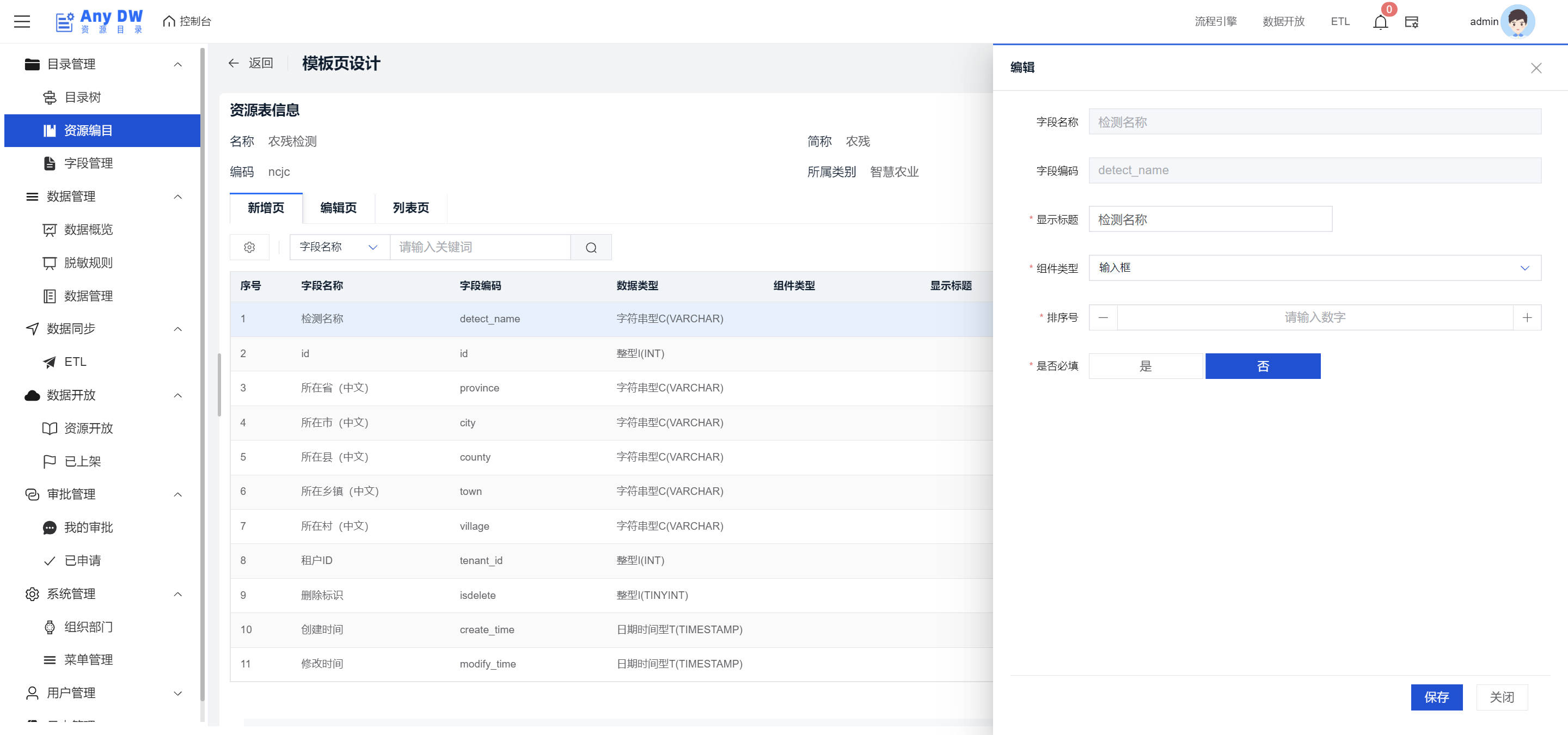Switch to the 编辑页 tab
Screen dimensions: 1568x735
(x=339, y=208)
